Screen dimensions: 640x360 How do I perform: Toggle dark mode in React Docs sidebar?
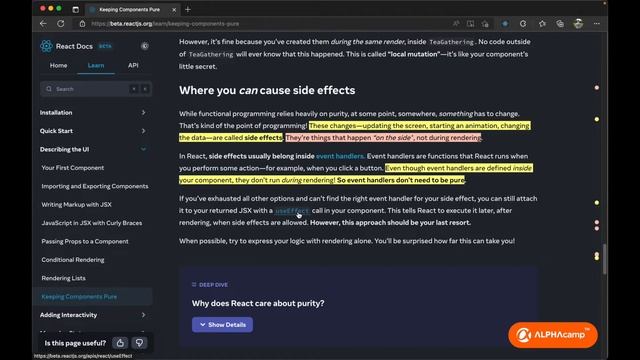[144, 46]
